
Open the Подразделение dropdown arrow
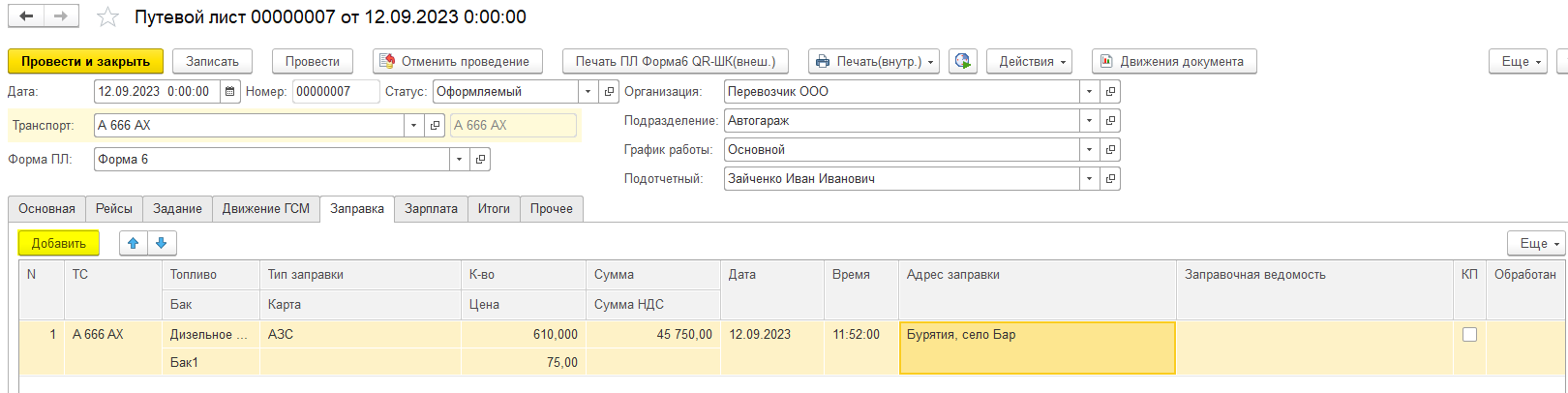pos(1089,121)
